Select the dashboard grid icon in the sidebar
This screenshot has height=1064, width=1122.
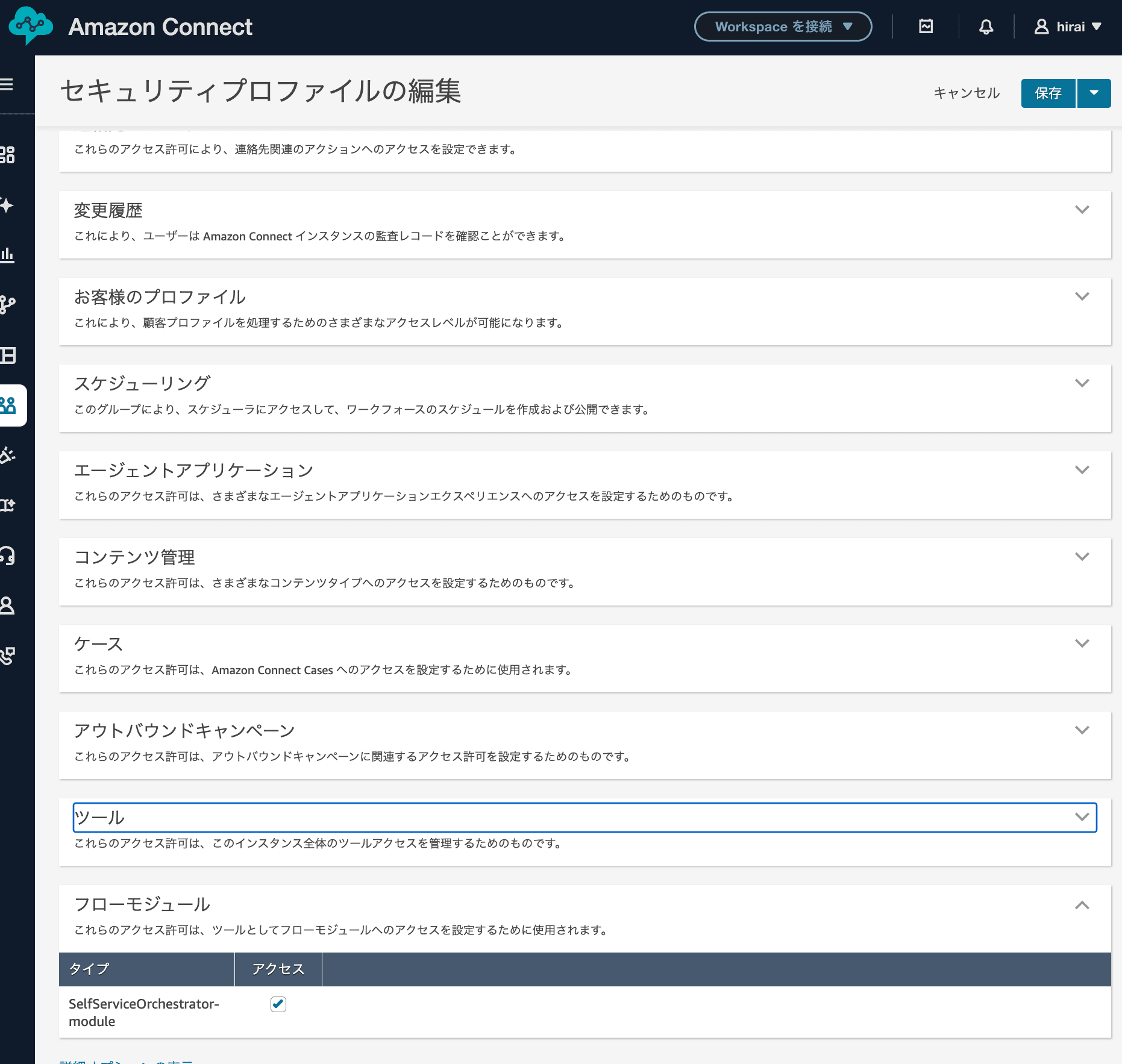[x=8, y=155]
